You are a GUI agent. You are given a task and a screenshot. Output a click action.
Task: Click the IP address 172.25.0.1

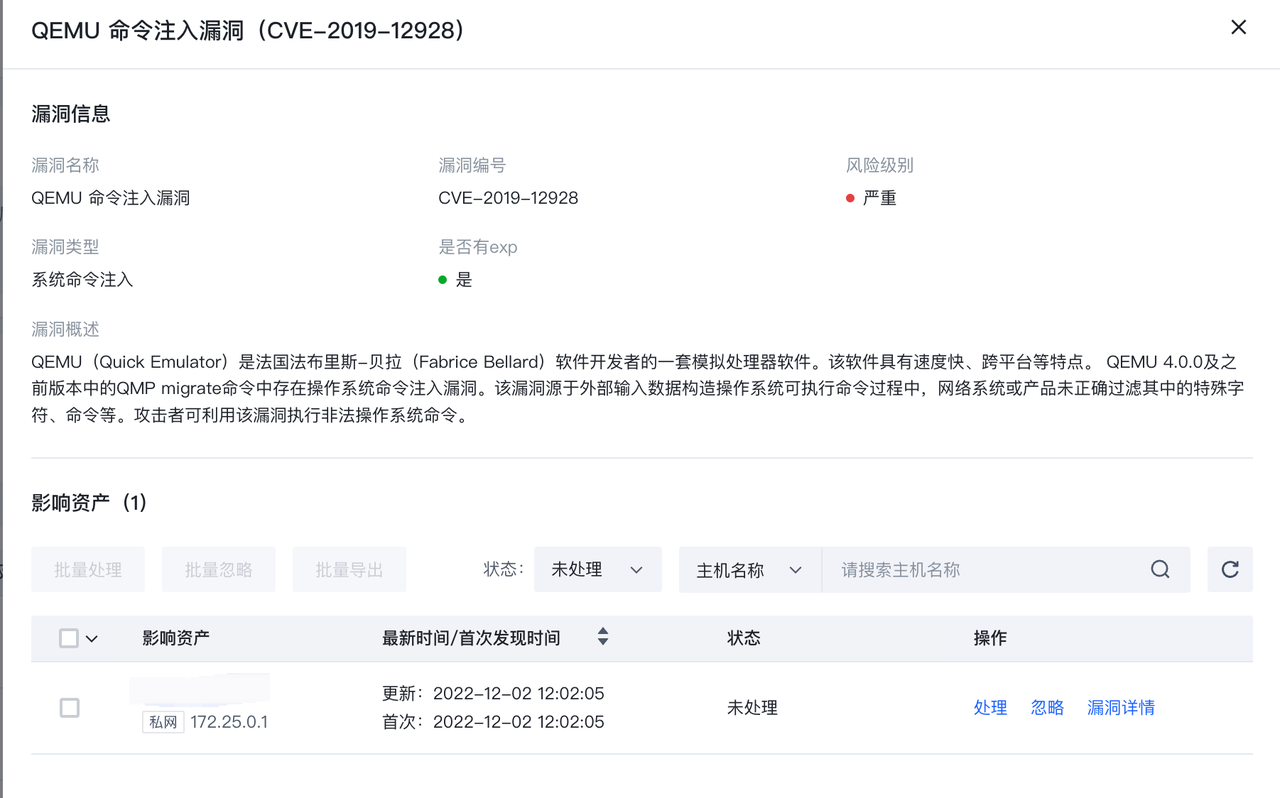[229, 722]
